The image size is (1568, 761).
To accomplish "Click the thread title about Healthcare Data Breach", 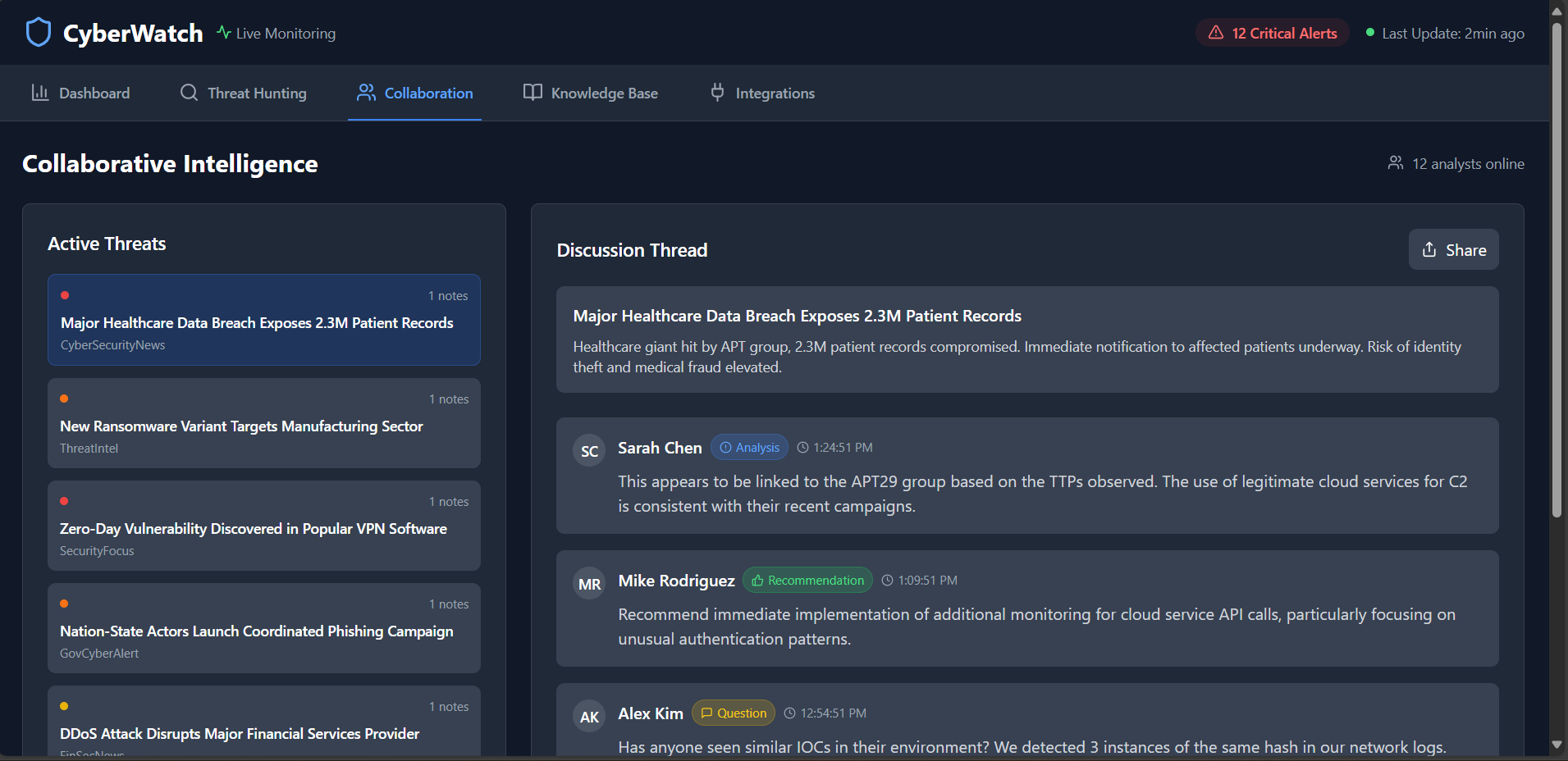I will (798, 316).
